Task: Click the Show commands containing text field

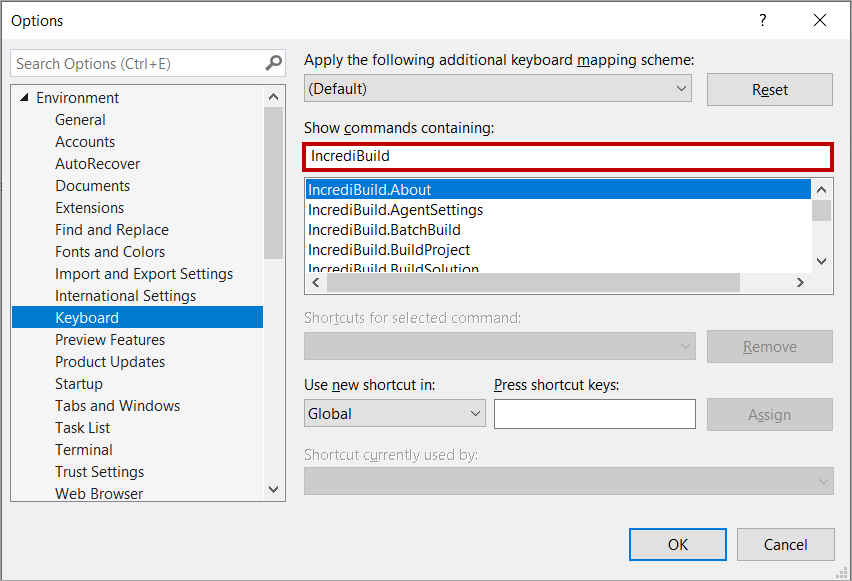Action: click(567, 156)
